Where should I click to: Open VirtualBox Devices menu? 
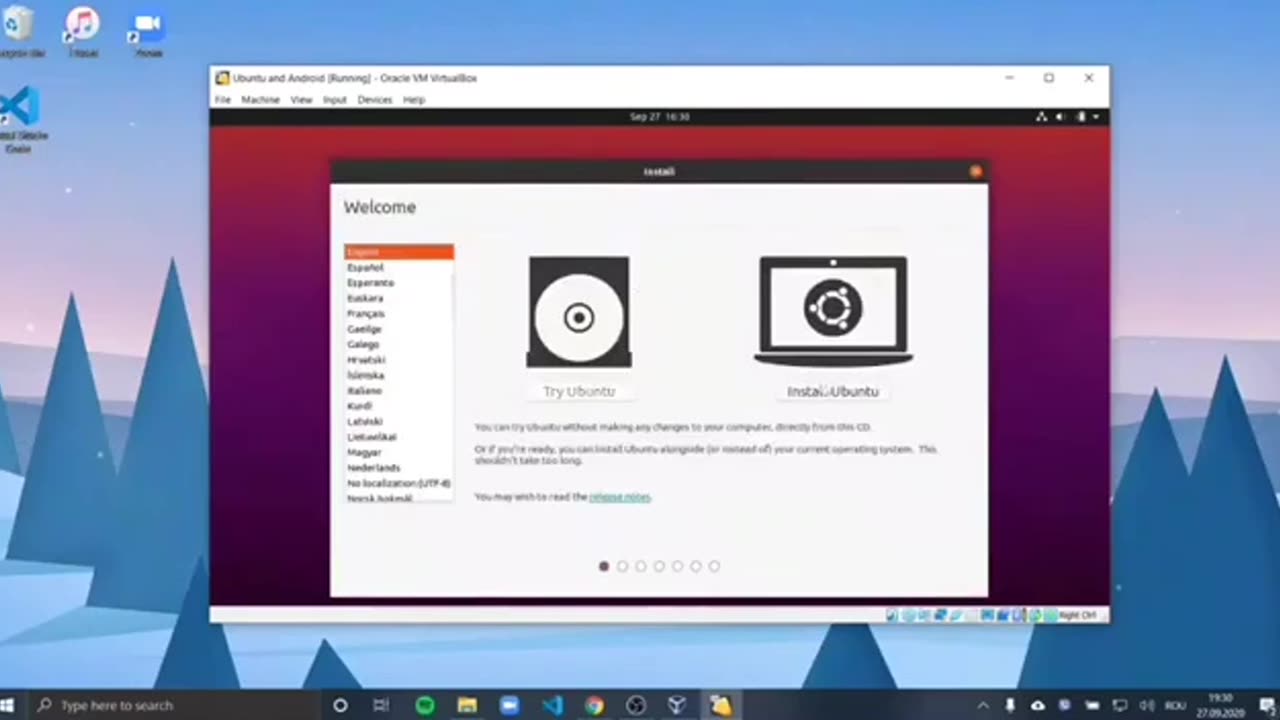375,100
